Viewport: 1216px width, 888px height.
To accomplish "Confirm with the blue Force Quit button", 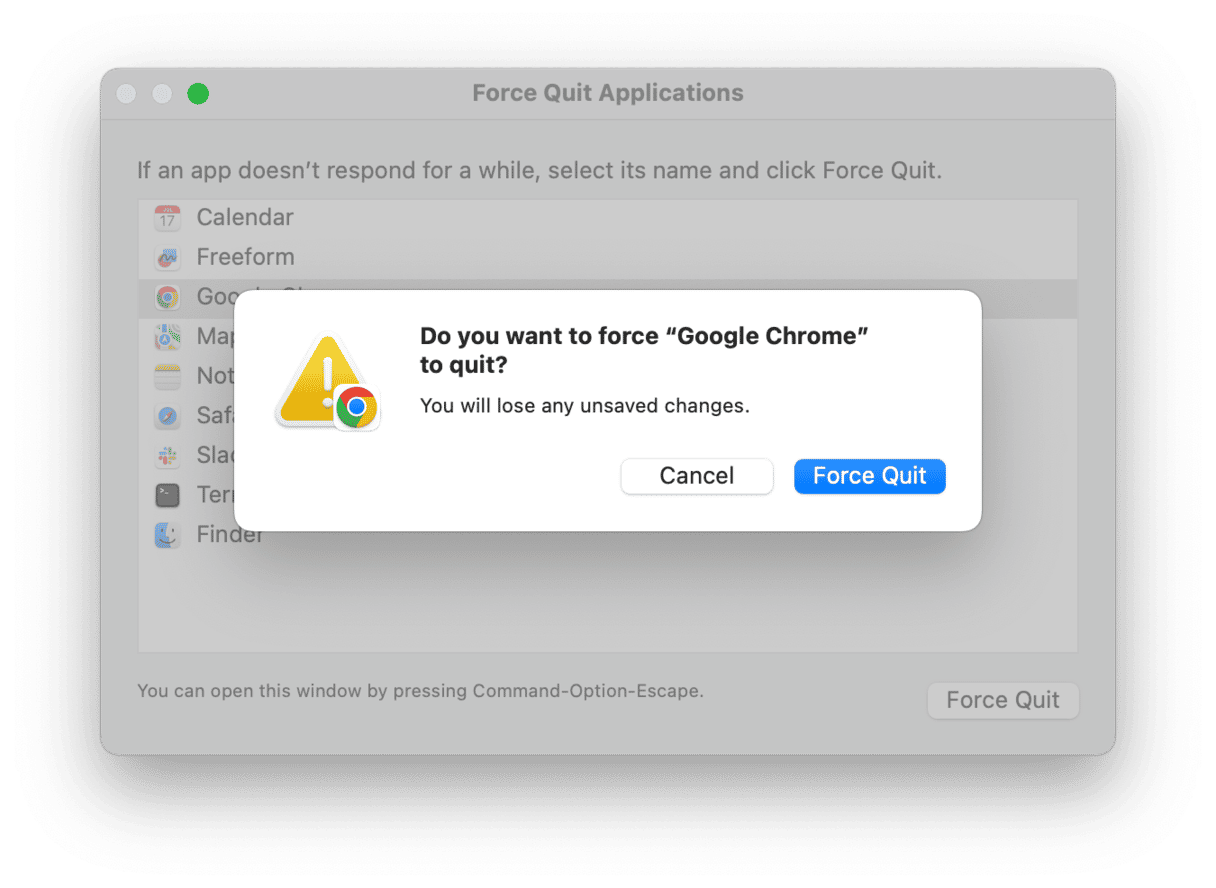I will point(869,476).
